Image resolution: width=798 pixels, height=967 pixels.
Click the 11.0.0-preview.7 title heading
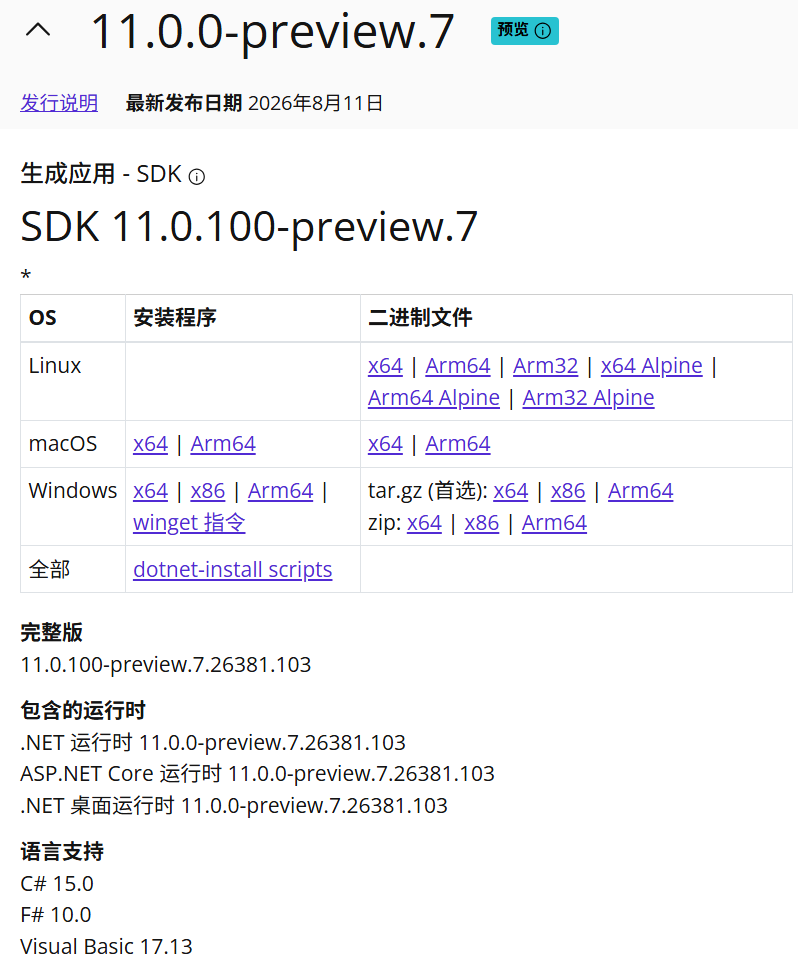[x=273, y=31]
